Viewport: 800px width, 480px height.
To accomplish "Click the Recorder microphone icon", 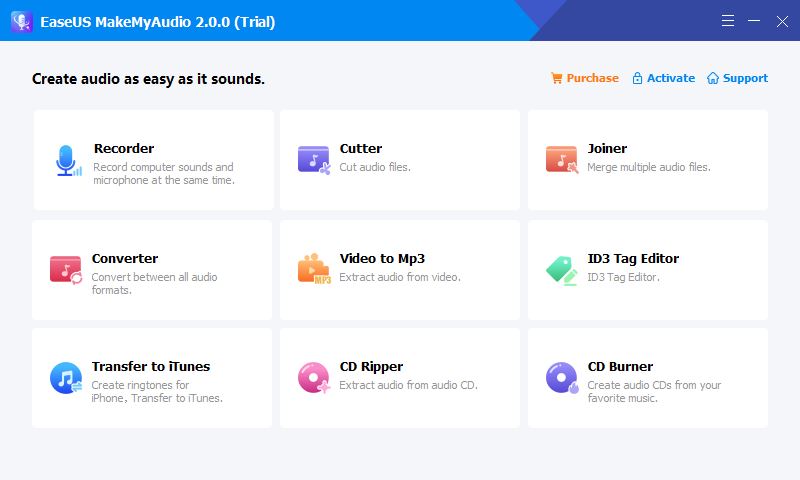I will [68, 160].
